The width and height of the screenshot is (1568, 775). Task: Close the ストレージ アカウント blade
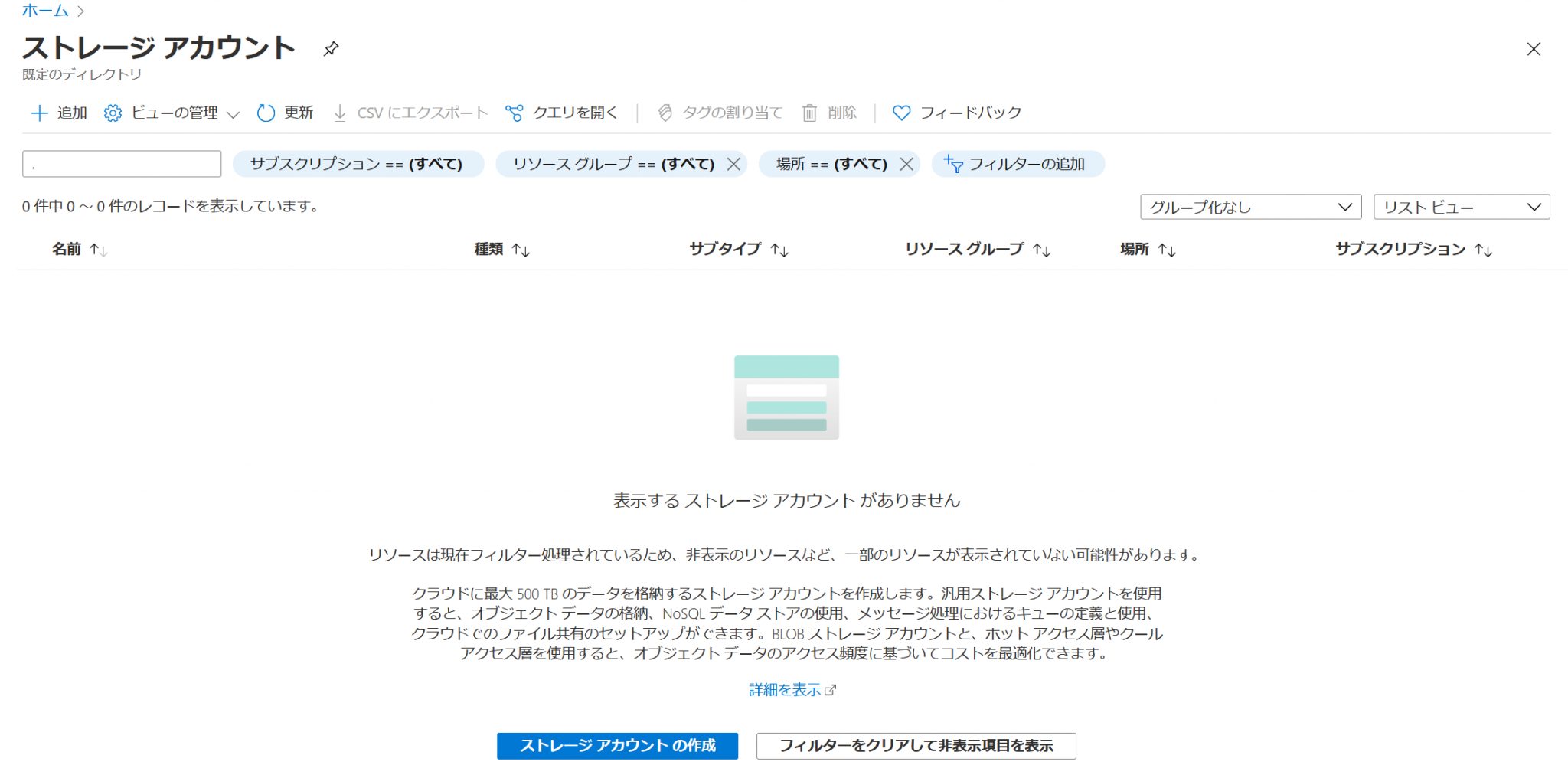1534,50
